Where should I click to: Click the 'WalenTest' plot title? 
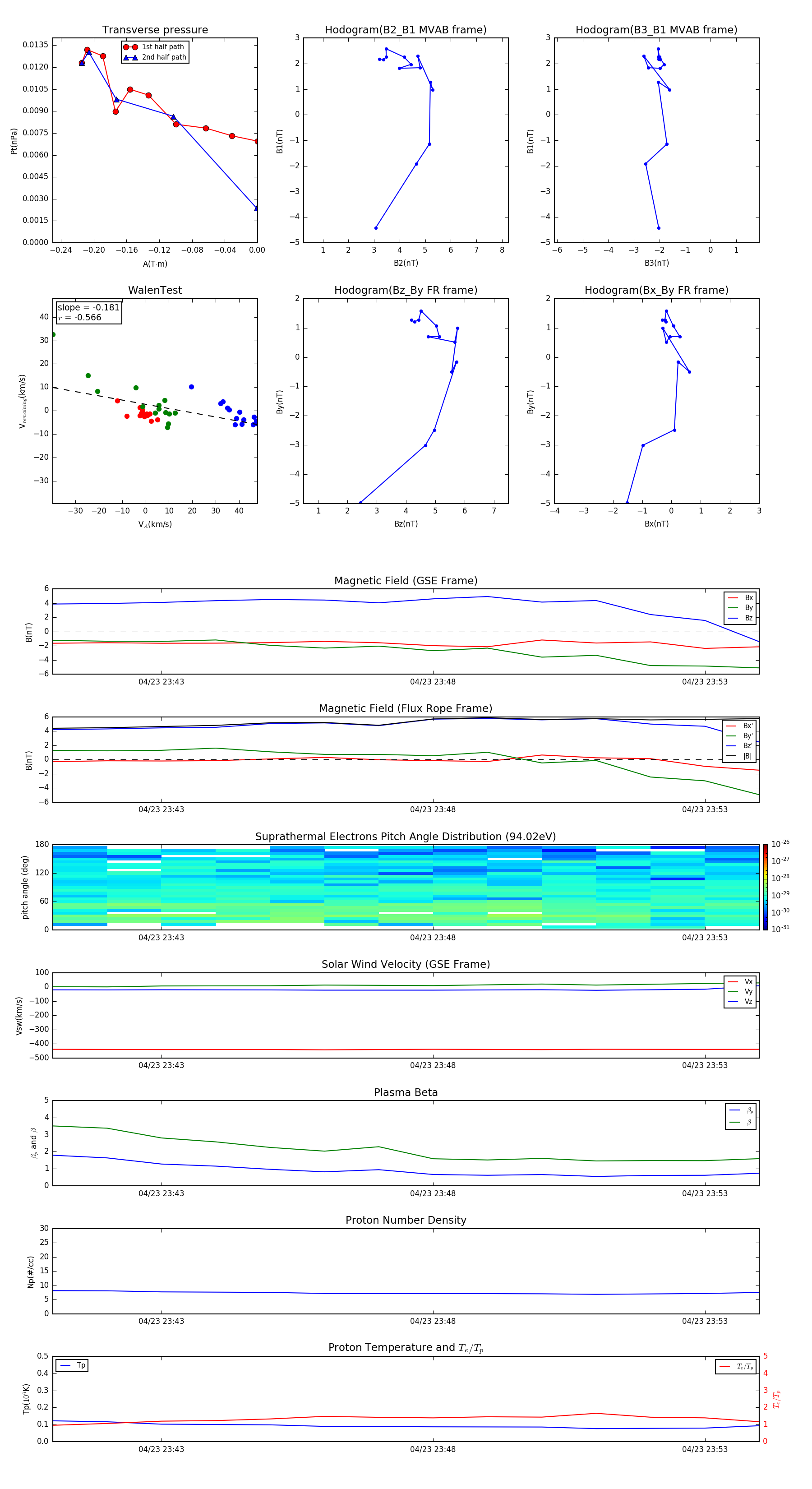click(155, 290)
